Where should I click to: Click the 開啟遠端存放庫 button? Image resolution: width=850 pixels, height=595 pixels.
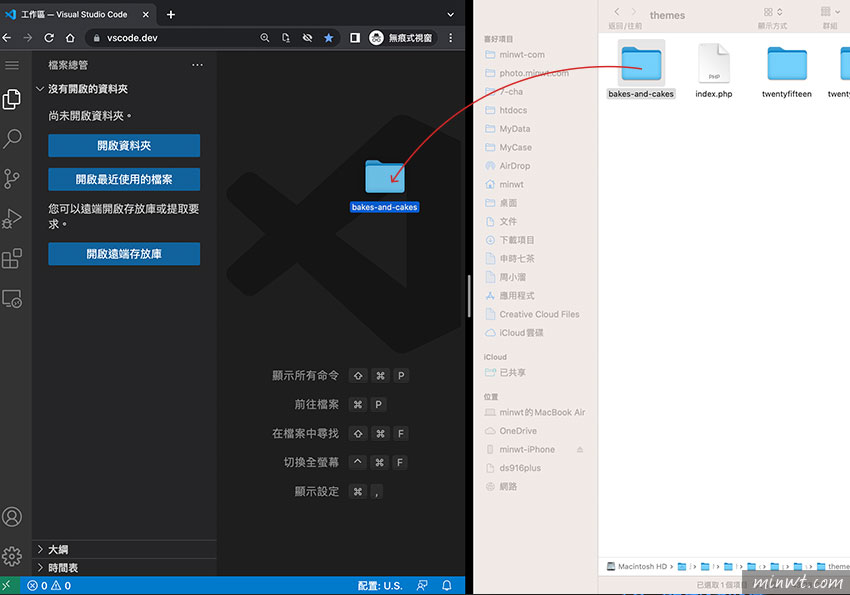point(124,254)
